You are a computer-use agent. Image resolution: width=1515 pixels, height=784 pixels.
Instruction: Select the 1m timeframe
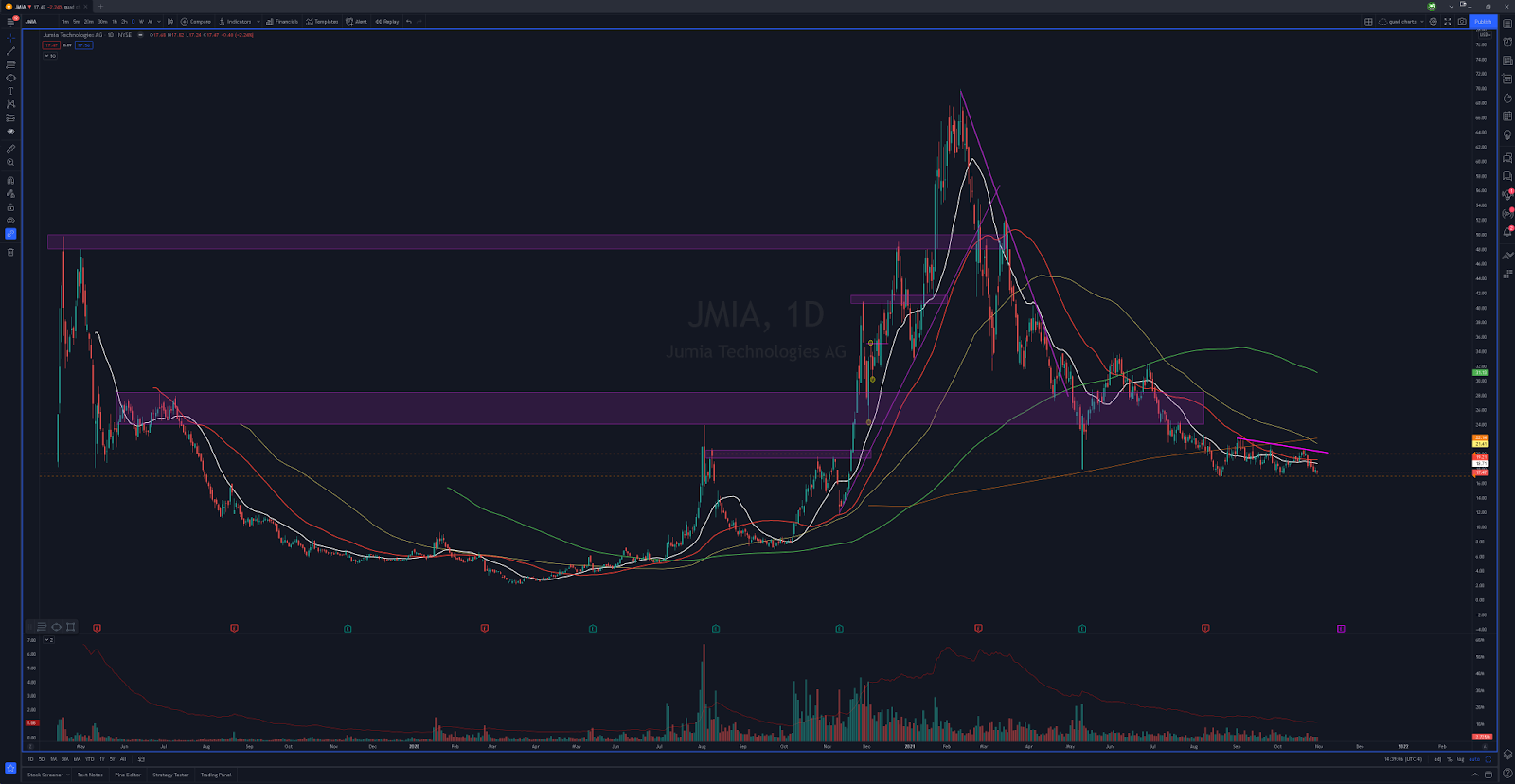point(65,21)
